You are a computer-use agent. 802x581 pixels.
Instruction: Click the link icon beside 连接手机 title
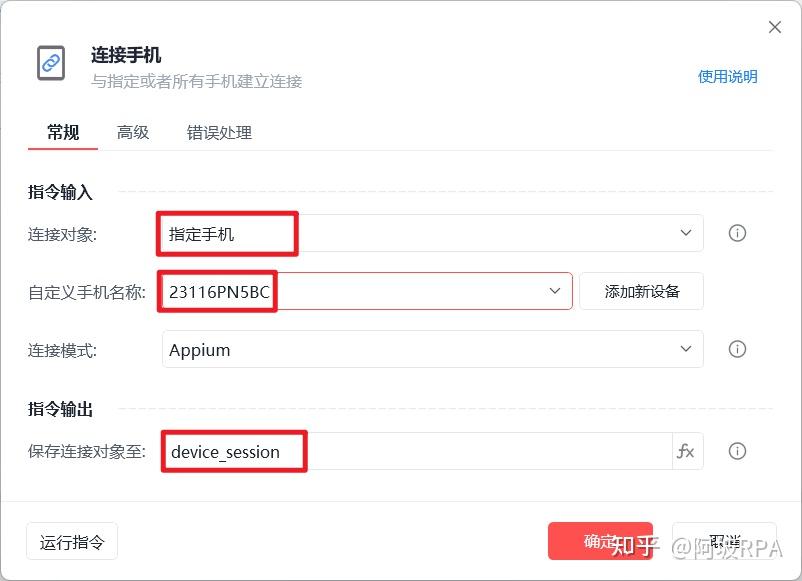coord(51,63)
